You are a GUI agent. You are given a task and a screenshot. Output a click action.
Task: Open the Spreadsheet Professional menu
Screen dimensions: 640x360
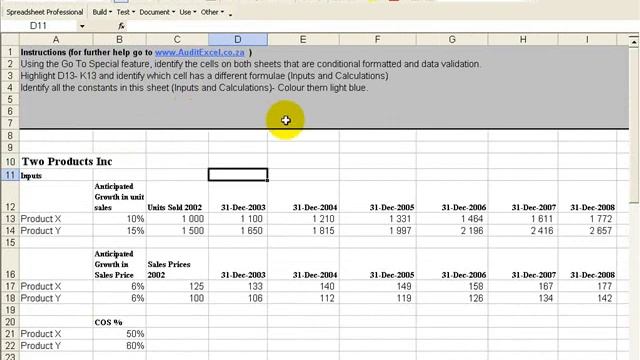[x=44, y=12]
